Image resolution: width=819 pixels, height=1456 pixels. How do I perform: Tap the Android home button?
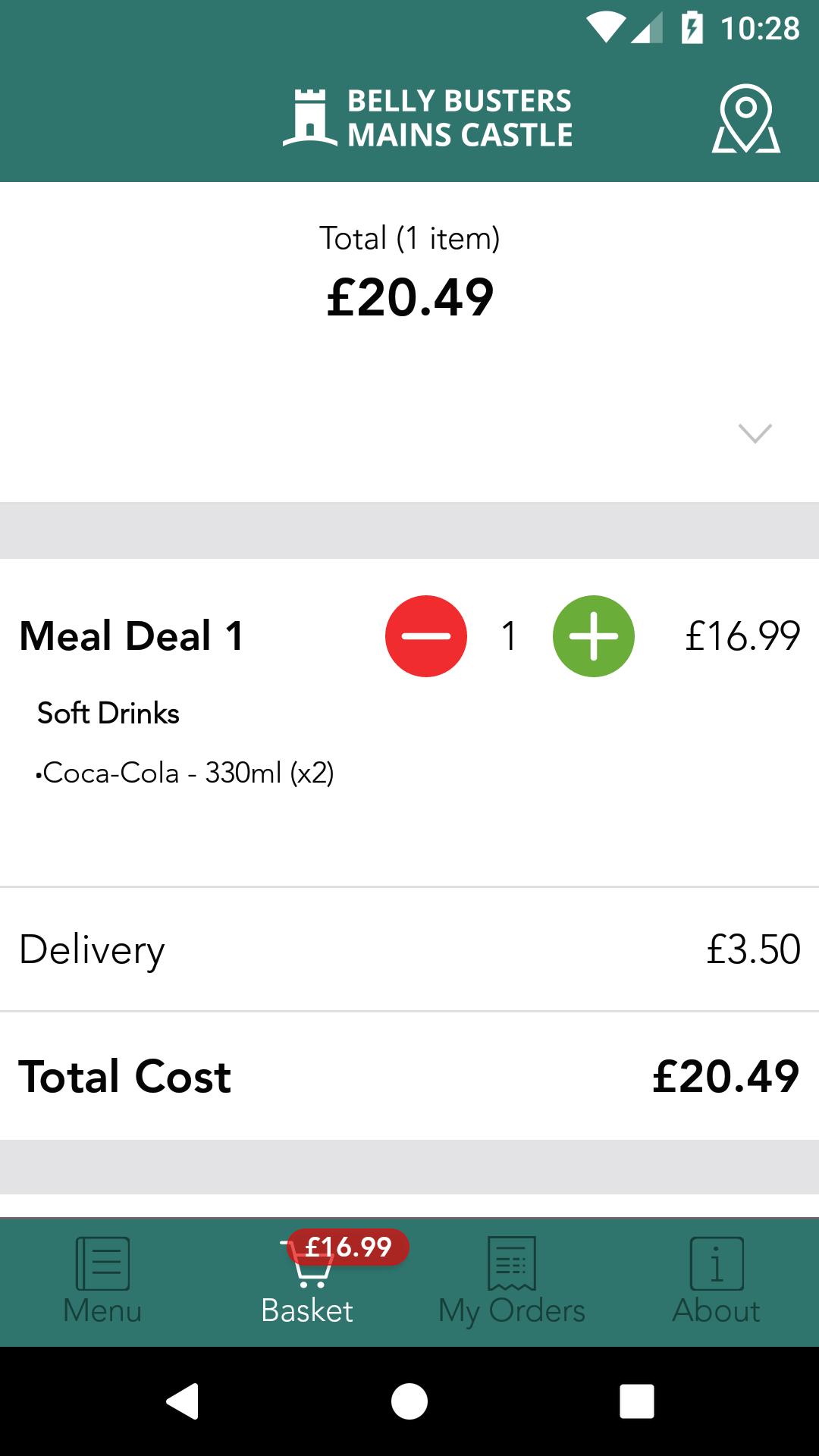(x=409, y=1401)
